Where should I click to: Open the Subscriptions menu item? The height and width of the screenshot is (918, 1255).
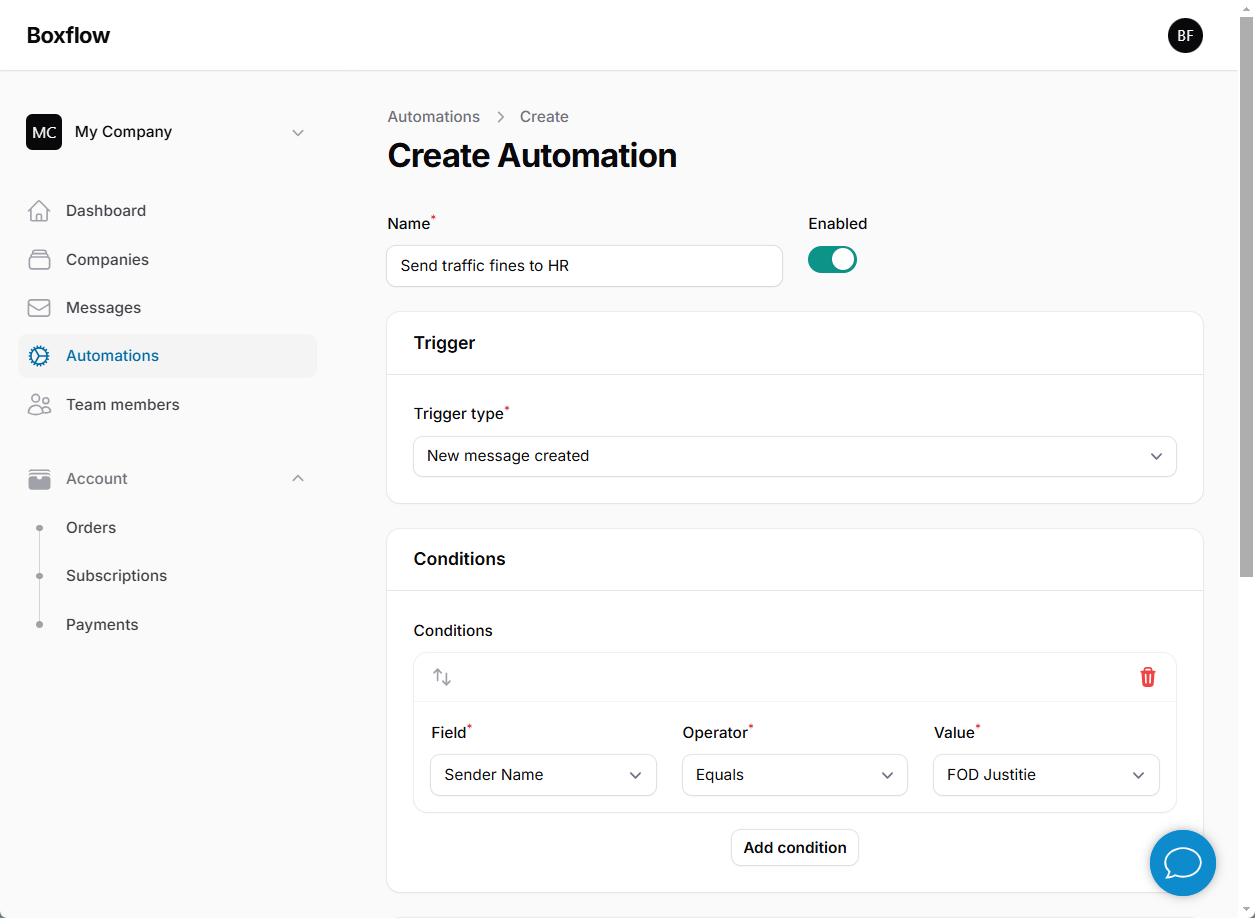coord(116,576)
